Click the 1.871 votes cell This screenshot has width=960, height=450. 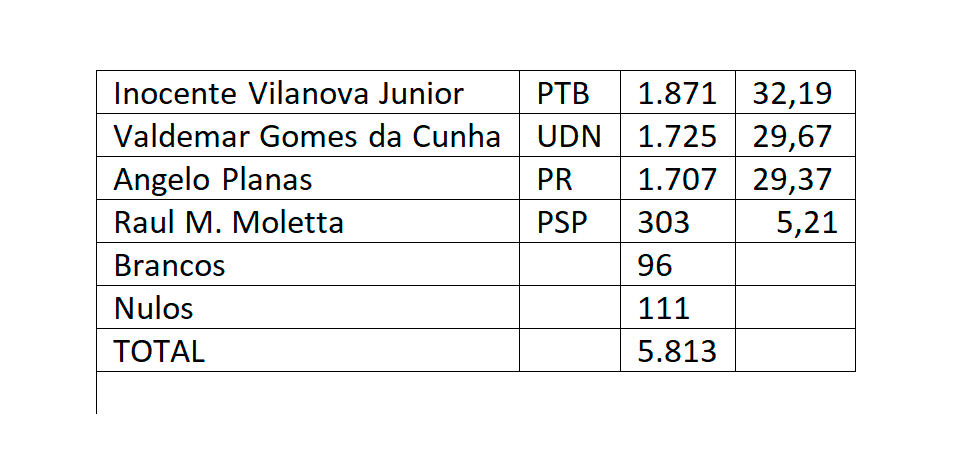click(x=678, y=92)
